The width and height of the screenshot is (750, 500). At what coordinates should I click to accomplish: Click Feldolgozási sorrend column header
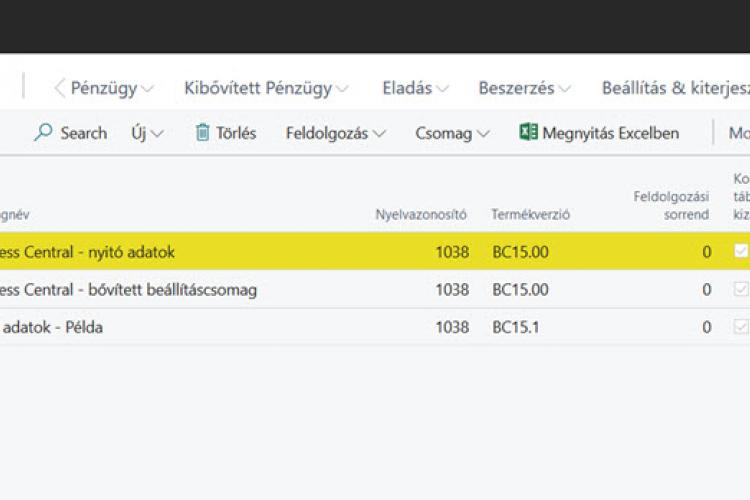[671, 205]
